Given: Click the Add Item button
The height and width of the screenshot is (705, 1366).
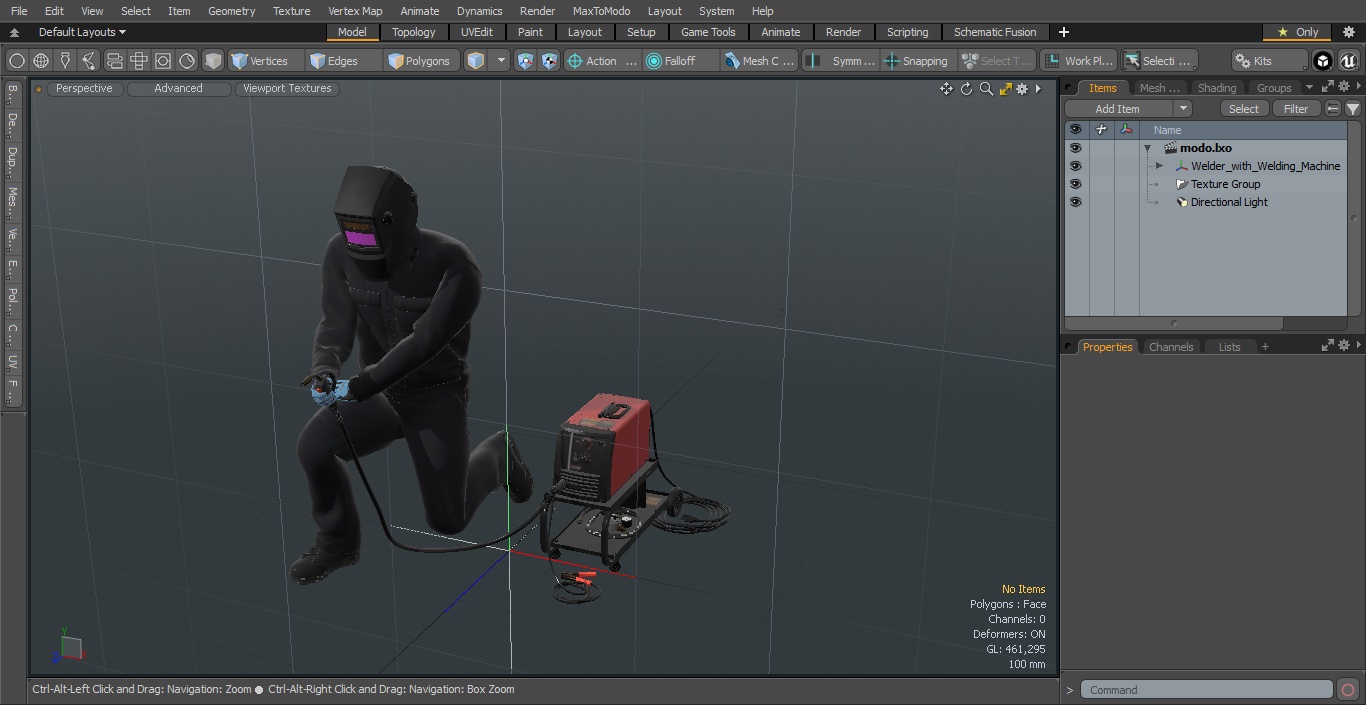Looking at the screenshot, I should tap(1117, 109).
